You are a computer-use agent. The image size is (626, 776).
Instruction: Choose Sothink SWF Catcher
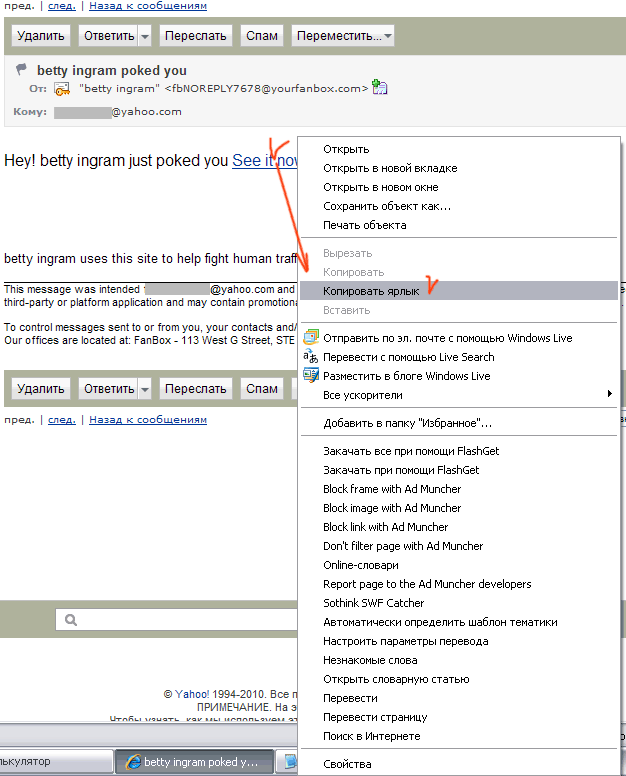[x=459, y=603]
